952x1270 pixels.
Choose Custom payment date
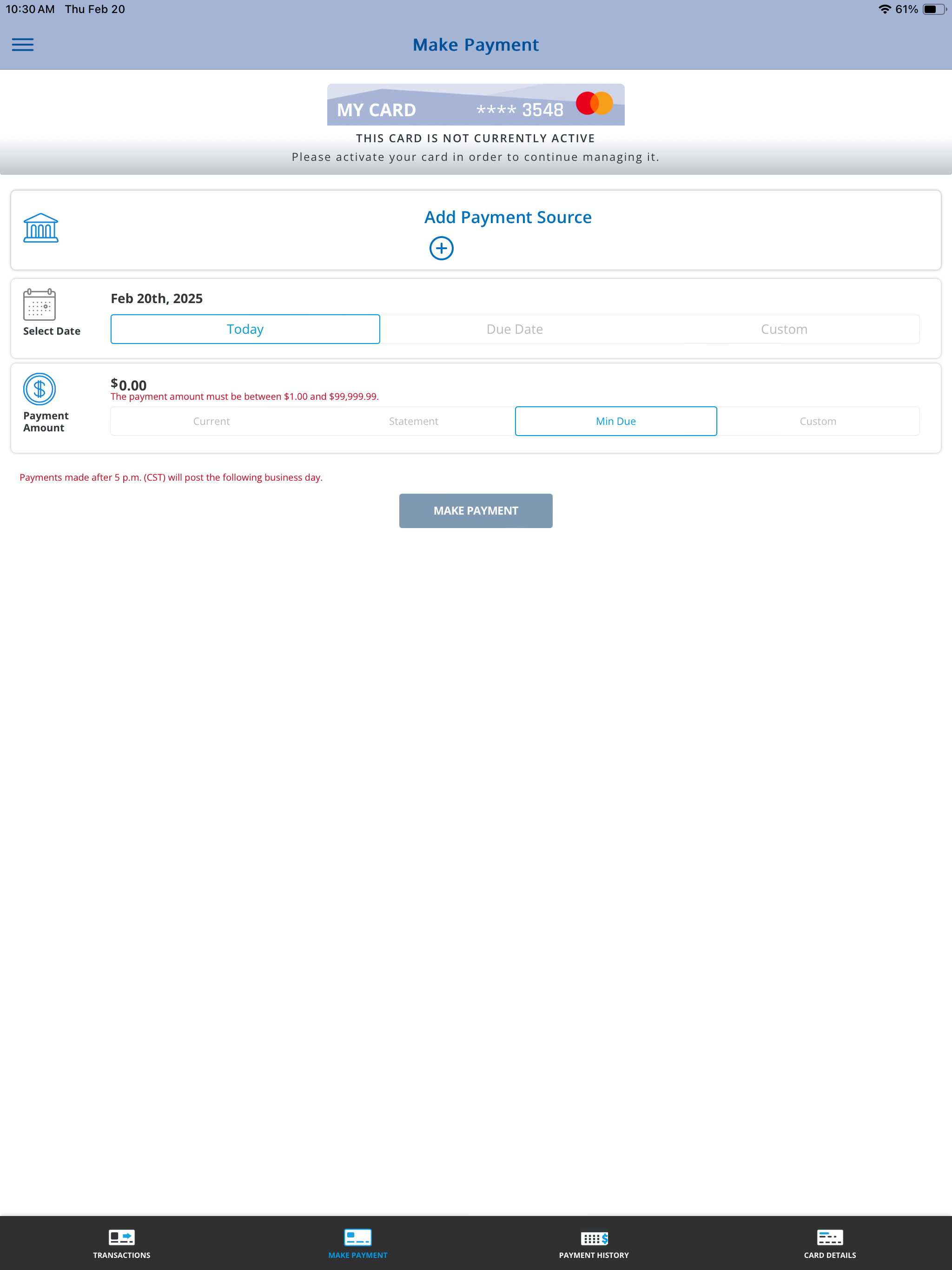pyautogui.click(x=784, y=329)
